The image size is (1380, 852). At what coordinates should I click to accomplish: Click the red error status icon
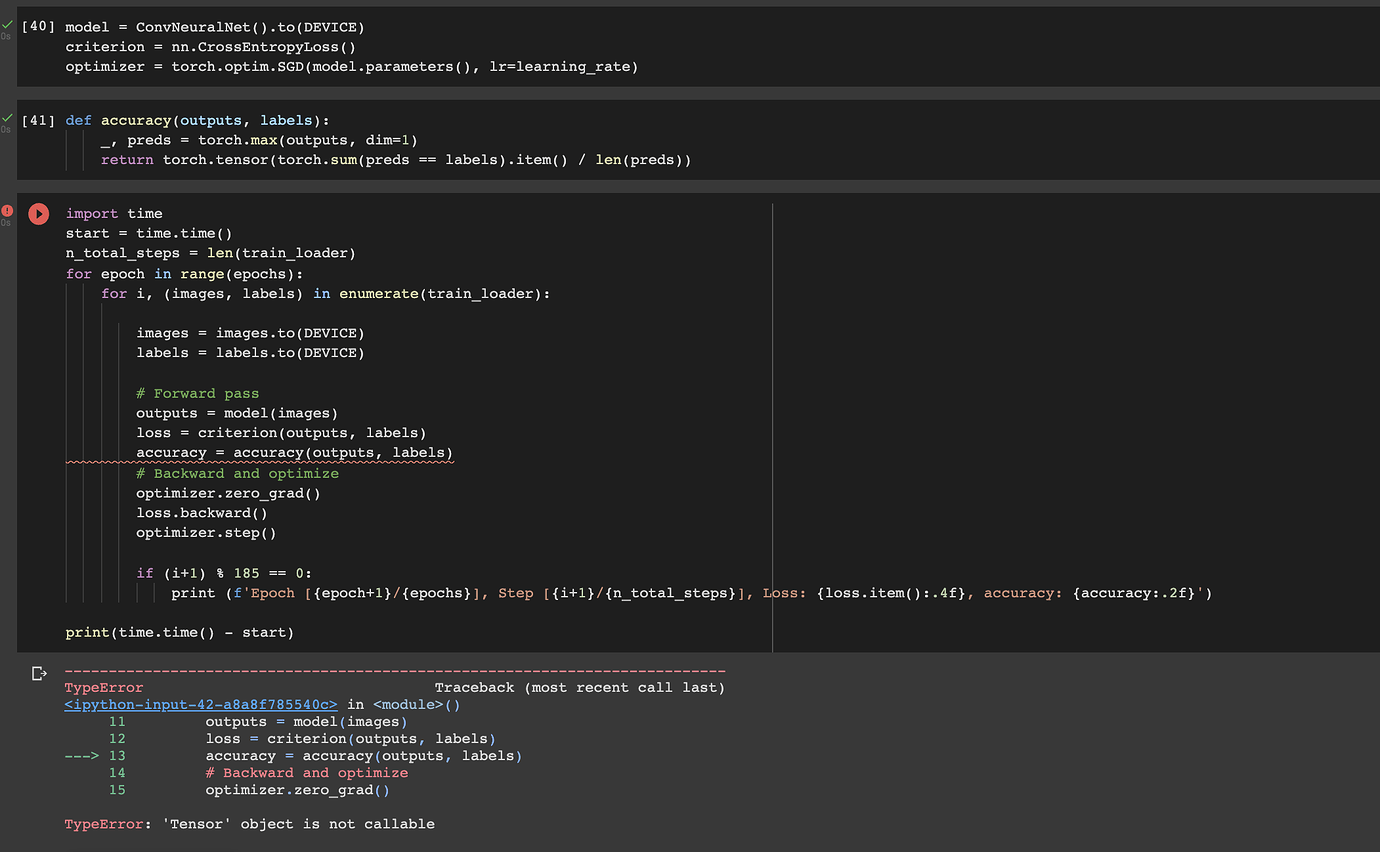pos(7,210)
